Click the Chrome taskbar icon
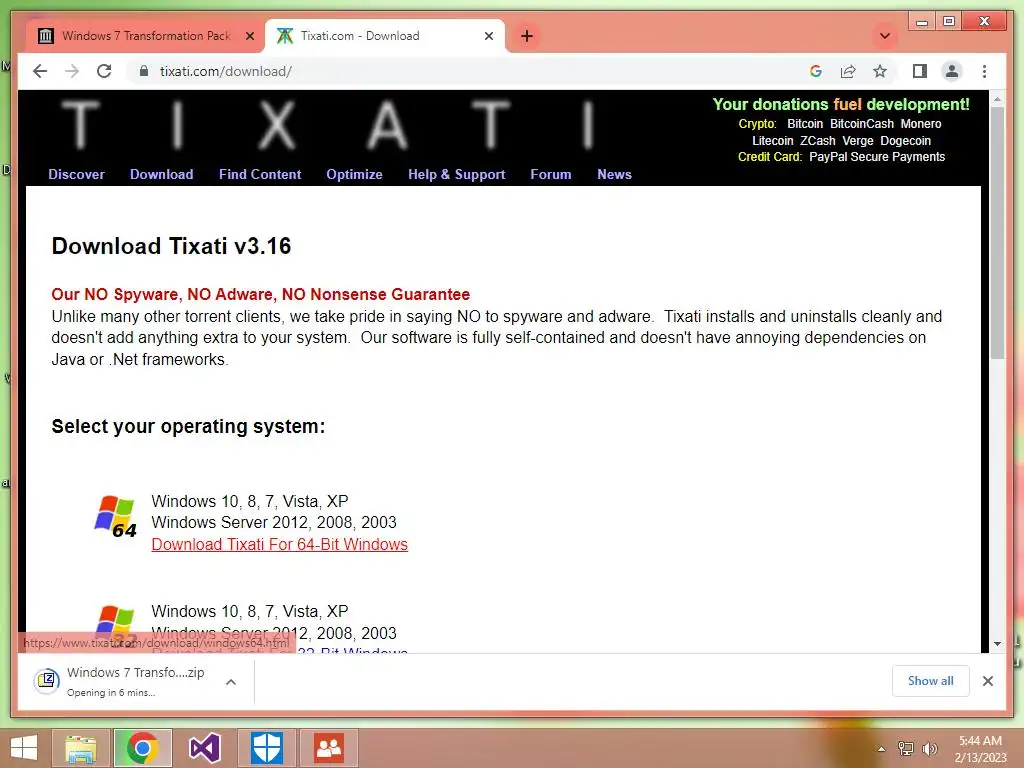 pyautogui.click(x=143, y=748)
